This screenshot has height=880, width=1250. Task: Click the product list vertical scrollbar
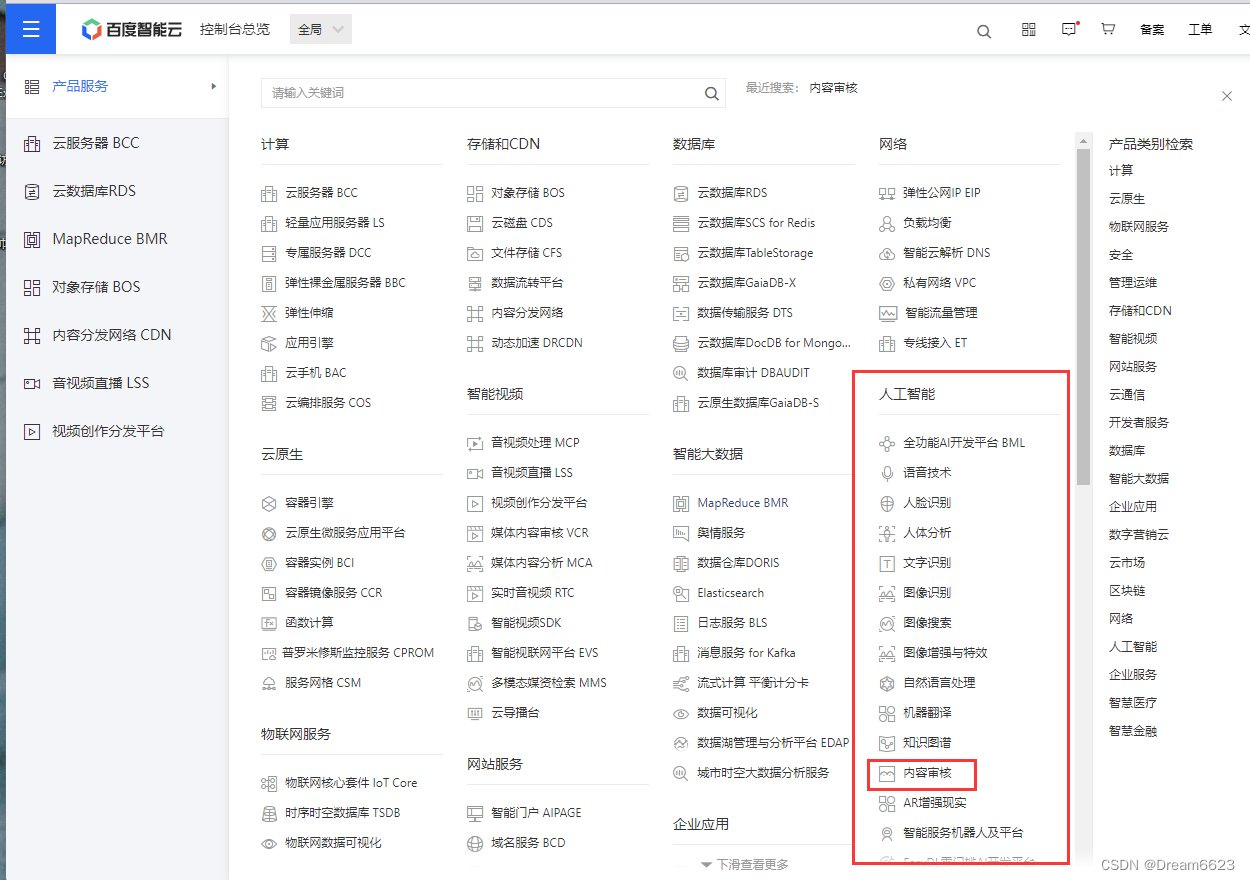point(1083,317)
